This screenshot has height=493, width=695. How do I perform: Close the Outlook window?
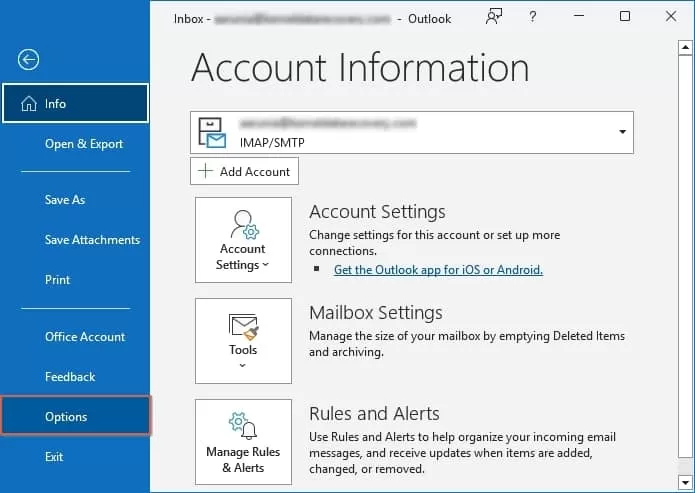point(671,16)
